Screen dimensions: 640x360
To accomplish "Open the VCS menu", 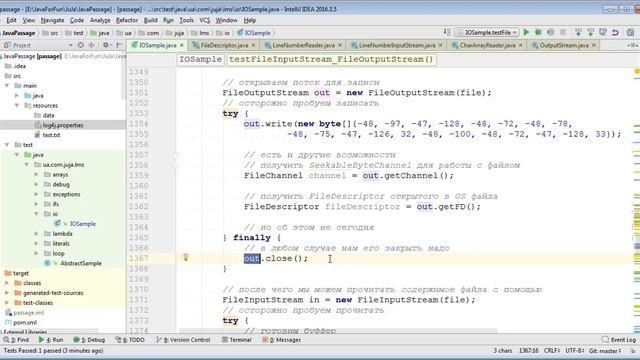I will click(204, 20).
